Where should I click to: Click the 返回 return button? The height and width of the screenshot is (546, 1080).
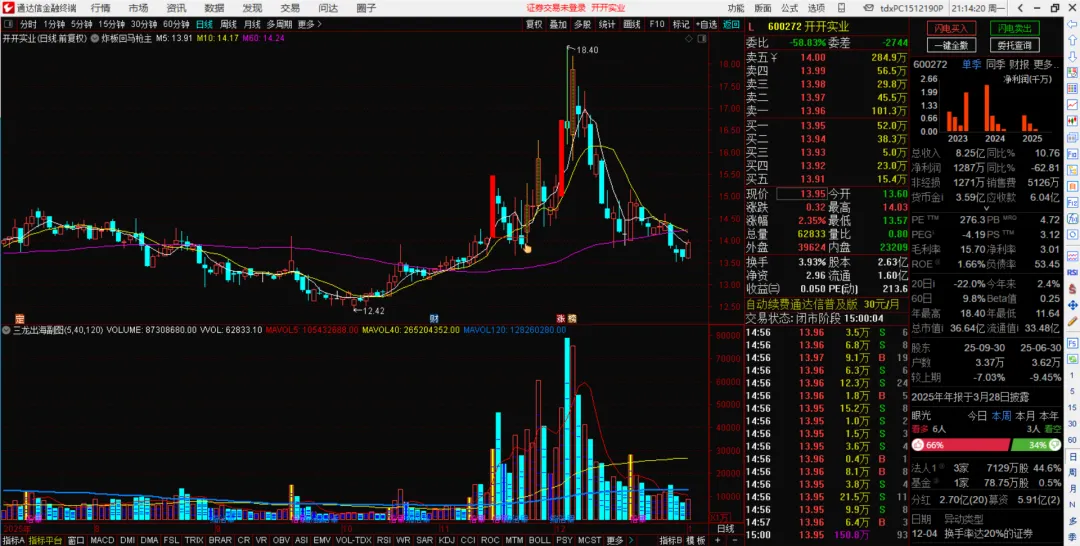(x=731, y=24)
